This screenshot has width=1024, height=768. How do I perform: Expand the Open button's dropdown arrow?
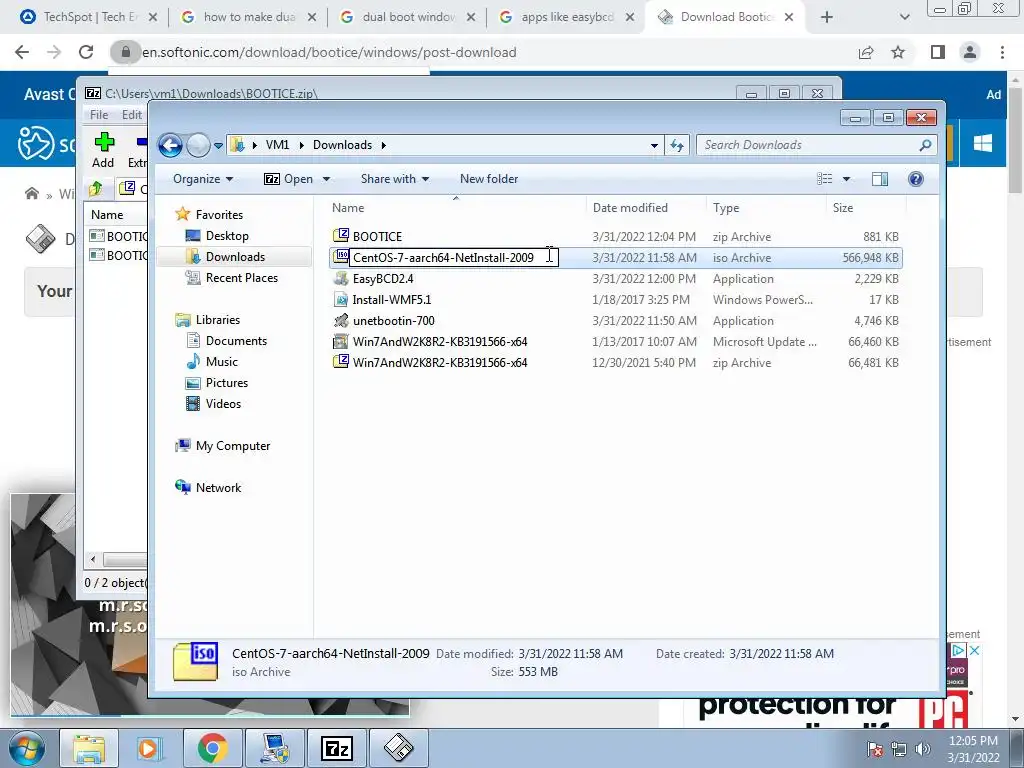tap(327, 179)
